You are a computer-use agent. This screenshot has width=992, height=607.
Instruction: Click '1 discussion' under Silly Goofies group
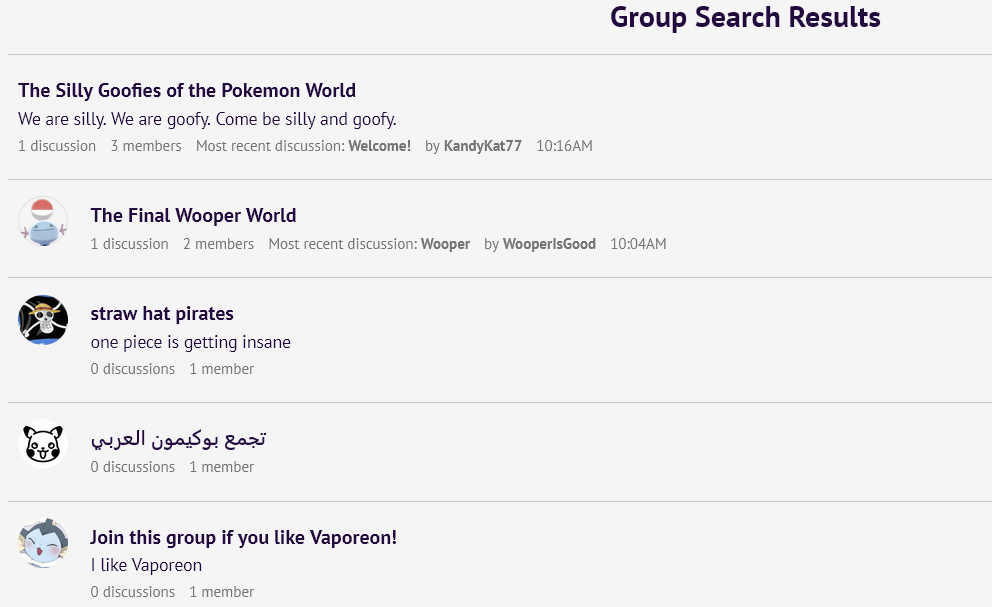(57, 146)
